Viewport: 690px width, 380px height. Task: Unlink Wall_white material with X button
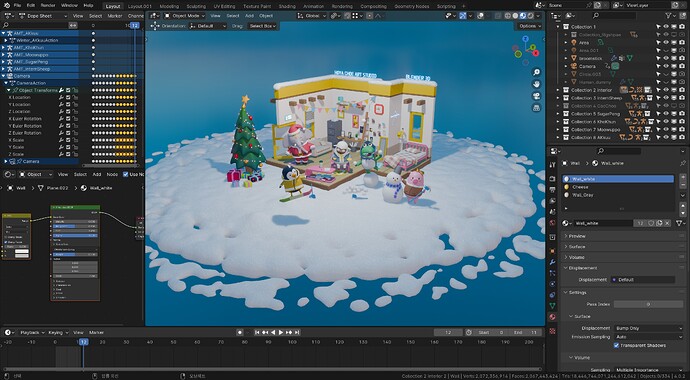click(x=668, y=223)
